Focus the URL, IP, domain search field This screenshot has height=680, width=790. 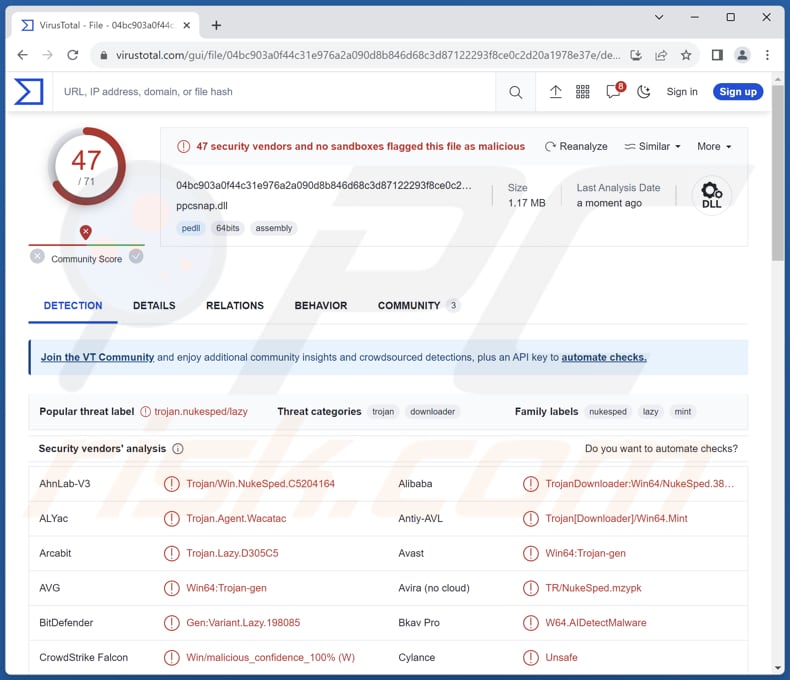[x=272, y=92]
